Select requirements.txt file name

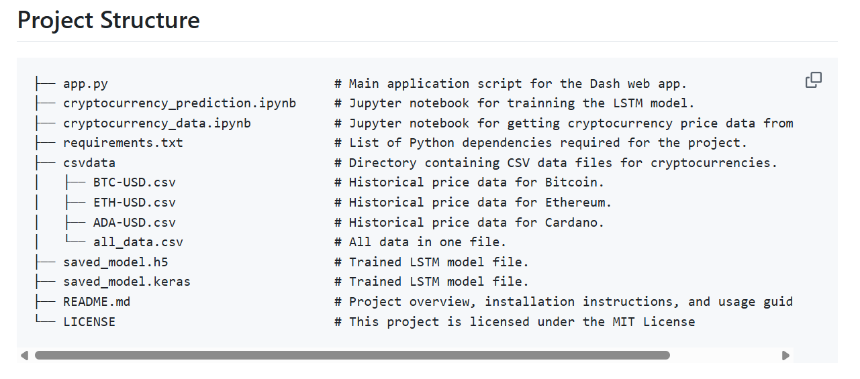click(123, 143)
